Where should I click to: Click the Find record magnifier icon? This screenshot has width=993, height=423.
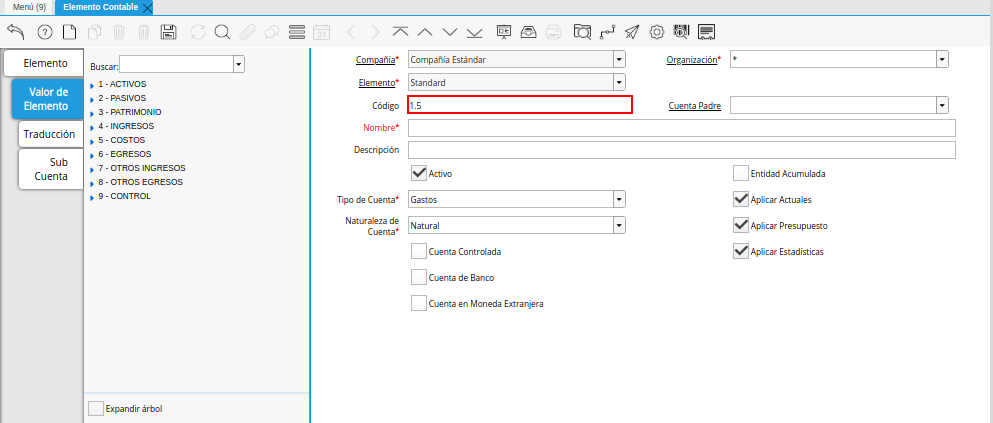coord(222,32)
